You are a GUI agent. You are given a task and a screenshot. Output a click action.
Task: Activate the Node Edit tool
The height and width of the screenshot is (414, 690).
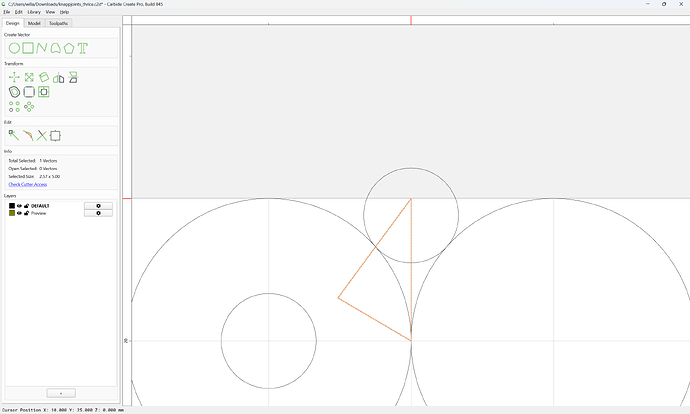(x=14, y=136)
